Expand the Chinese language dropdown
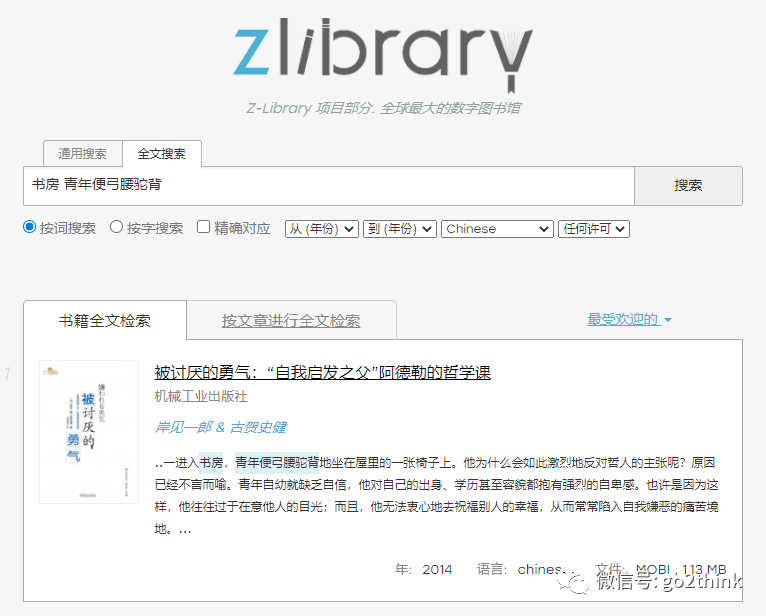 point(497,229)
